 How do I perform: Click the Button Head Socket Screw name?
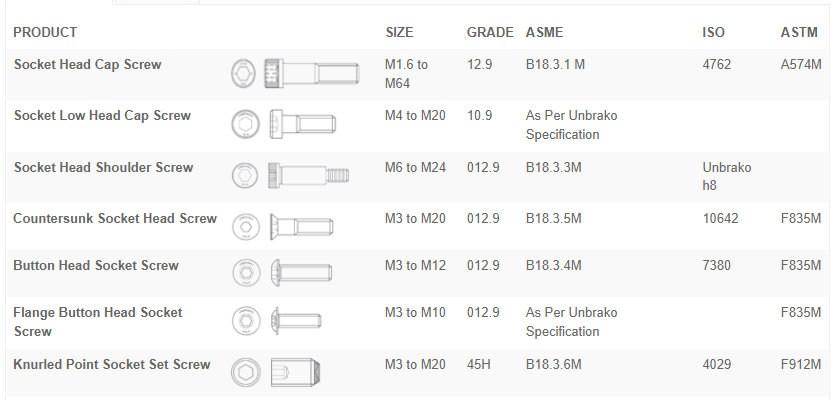(96, 266)
